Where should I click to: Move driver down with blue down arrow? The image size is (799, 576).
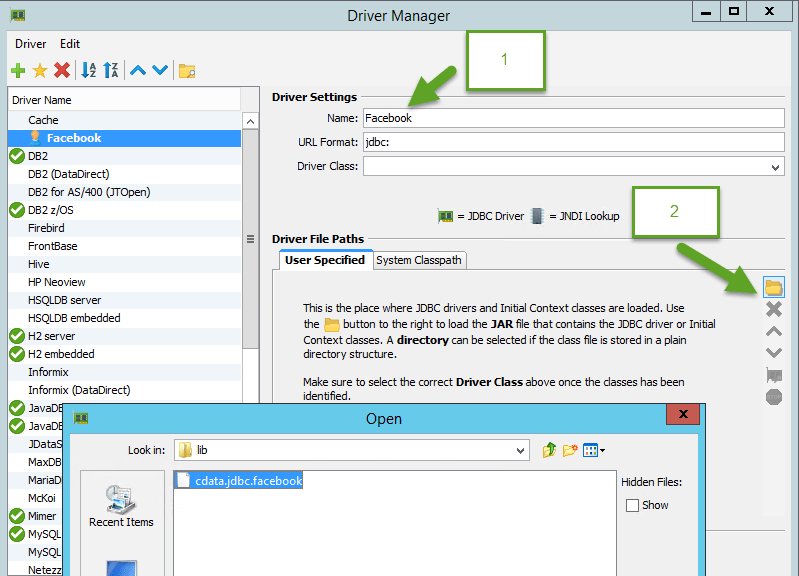click(x=160, y=70)
